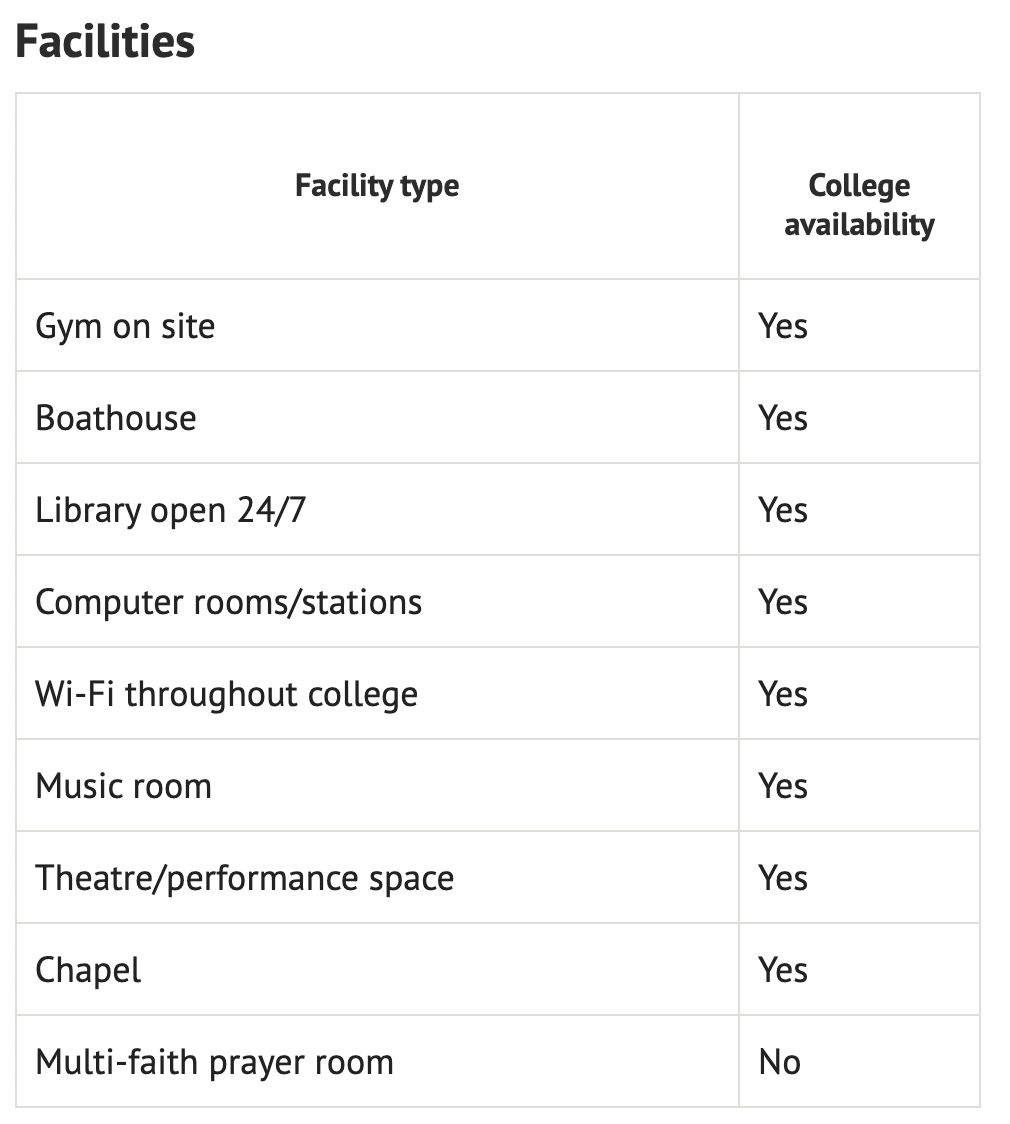Click the Yes value for Wi-Fi throughout college
The height and width of the screenshot is (1124, 1010).
(783, 694)
